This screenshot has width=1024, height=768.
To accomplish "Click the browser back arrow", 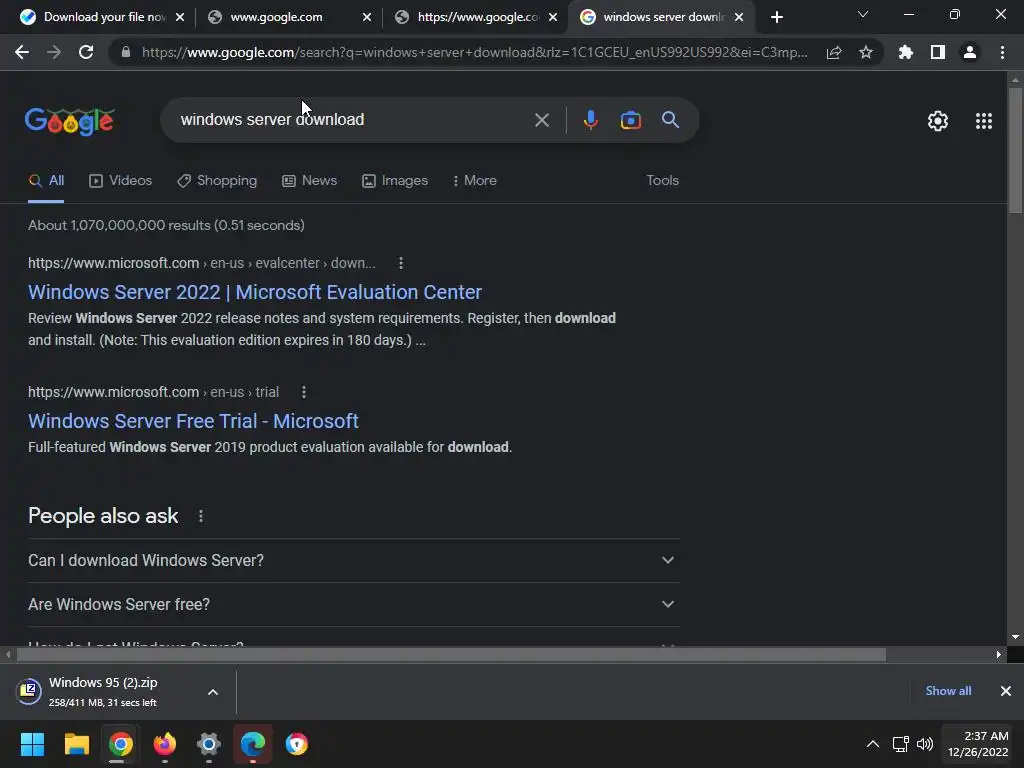I will (x=22, y=52).
